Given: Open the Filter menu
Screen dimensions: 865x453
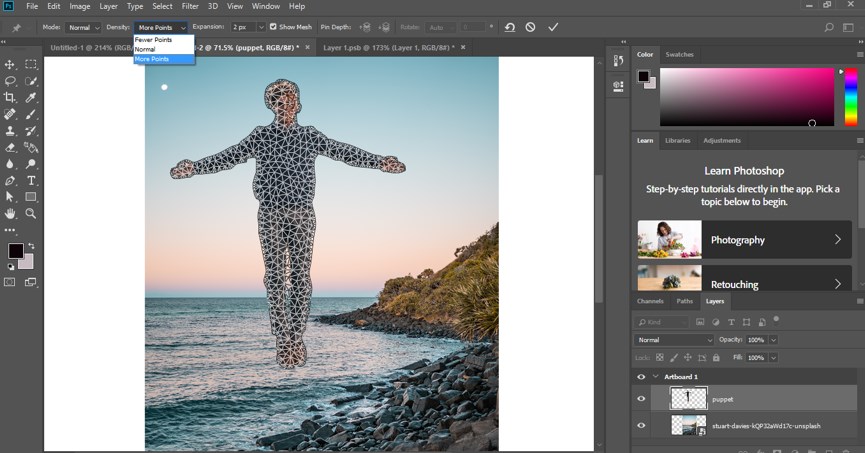Looking at the screenshot, I should 189,6.
